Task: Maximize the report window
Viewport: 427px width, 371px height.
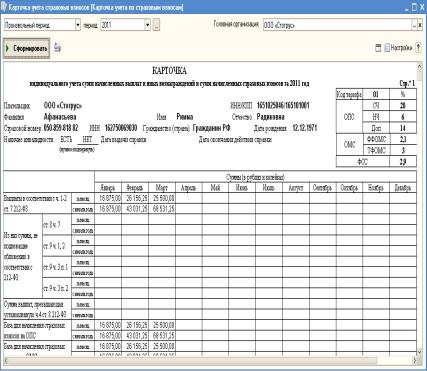Action: pyautogui.click(x=414, y=7)
